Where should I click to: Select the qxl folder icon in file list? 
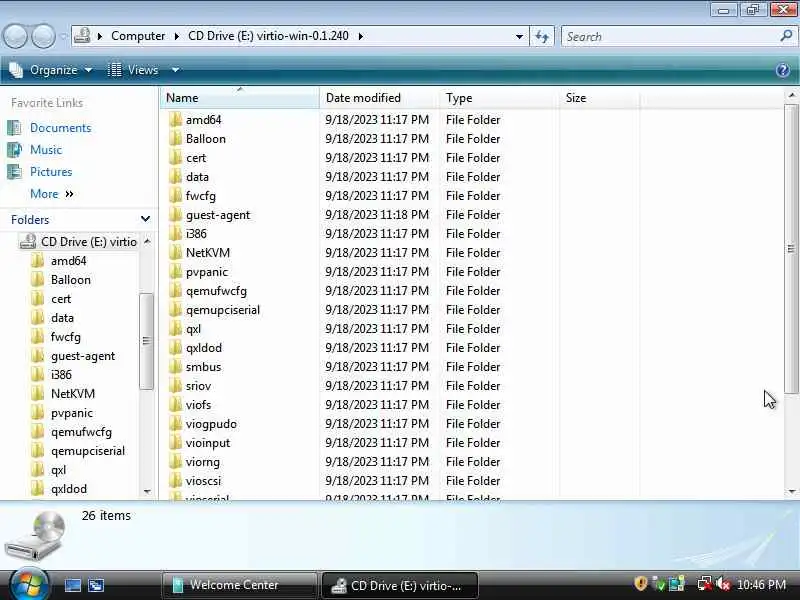tap(176, 329)
